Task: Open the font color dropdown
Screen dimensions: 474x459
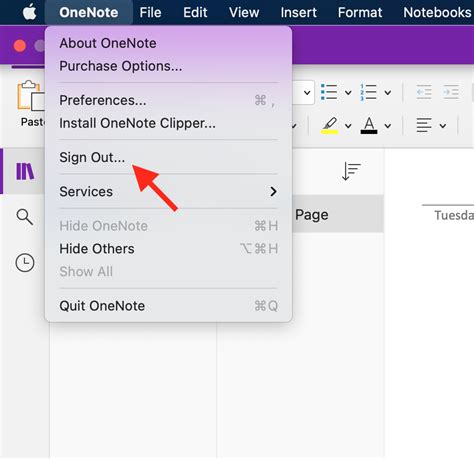Action: pyautogui.click(x=388, y=126)
